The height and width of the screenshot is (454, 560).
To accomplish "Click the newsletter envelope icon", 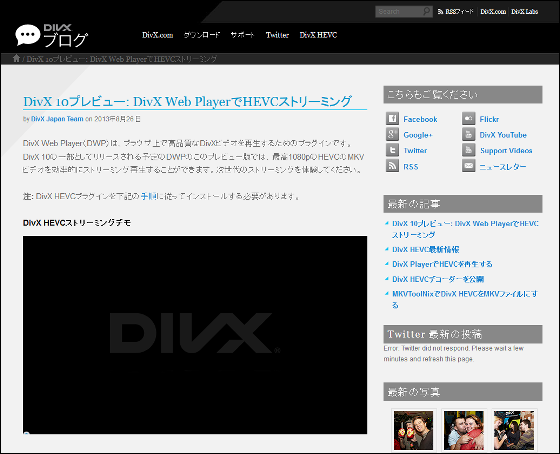I will (469, 166).
